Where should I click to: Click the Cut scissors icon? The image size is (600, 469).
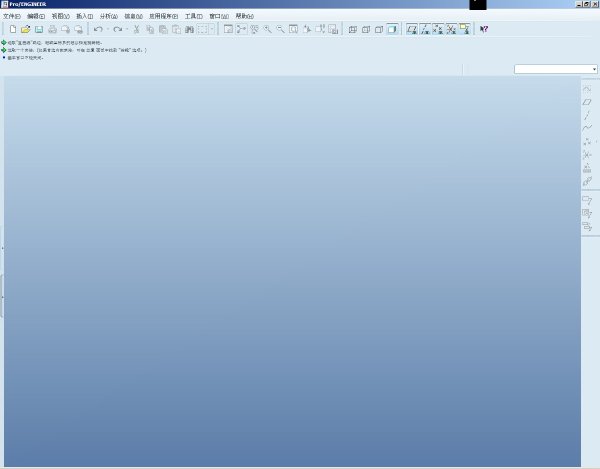click(x=136, y=29)
